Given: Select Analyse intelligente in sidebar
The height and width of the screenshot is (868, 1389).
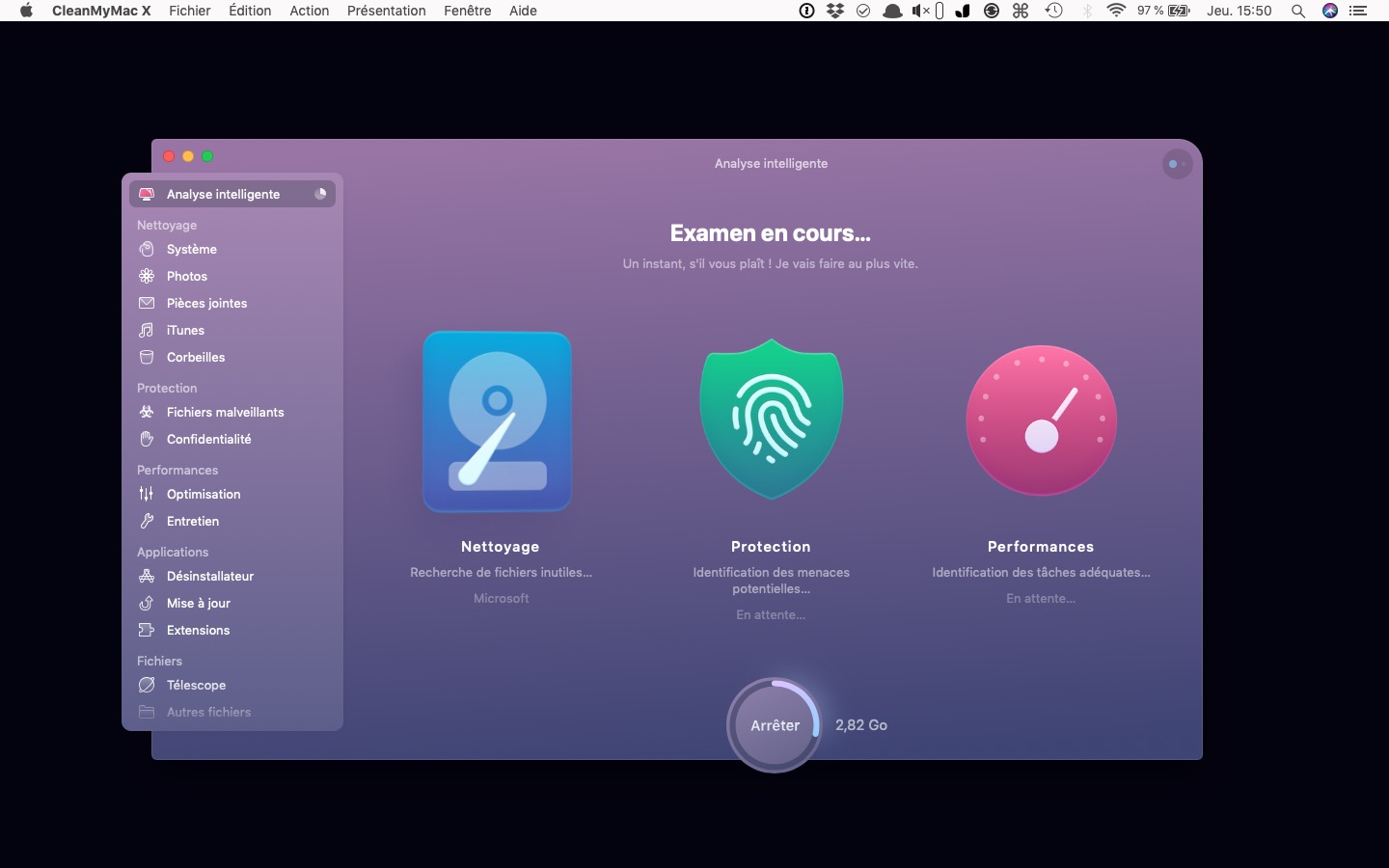Looking at the screenshot, I should [x=223, y=195].
